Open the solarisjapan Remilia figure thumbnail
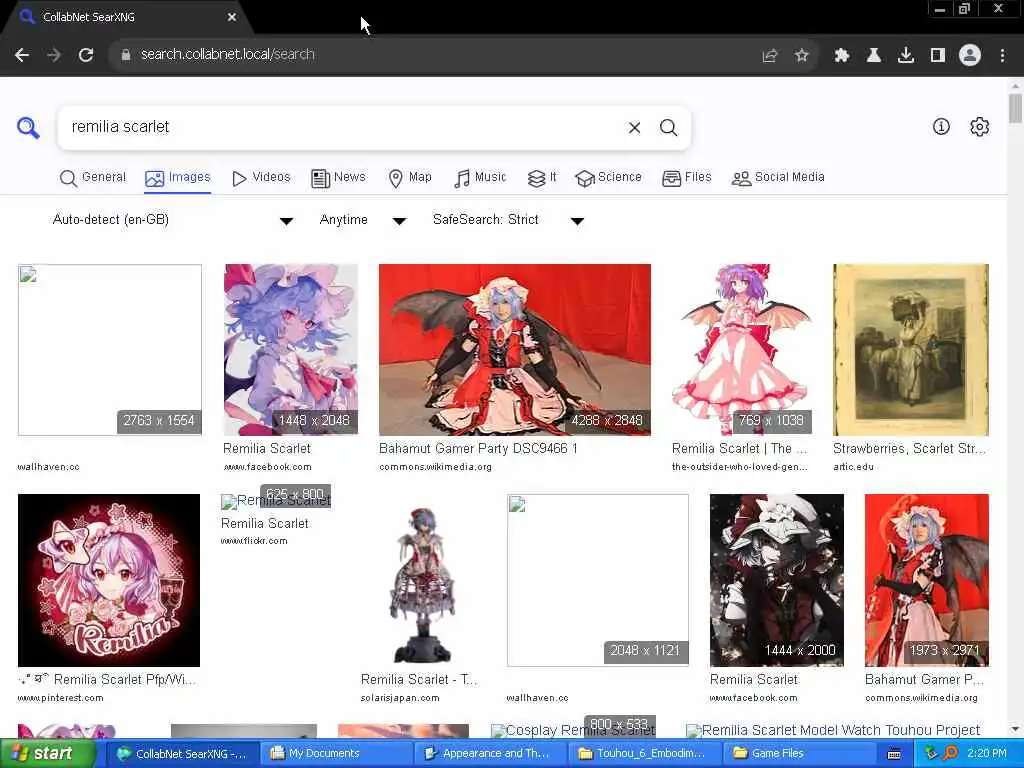This screenshot has width=1024, height=768. coord(423,580)
